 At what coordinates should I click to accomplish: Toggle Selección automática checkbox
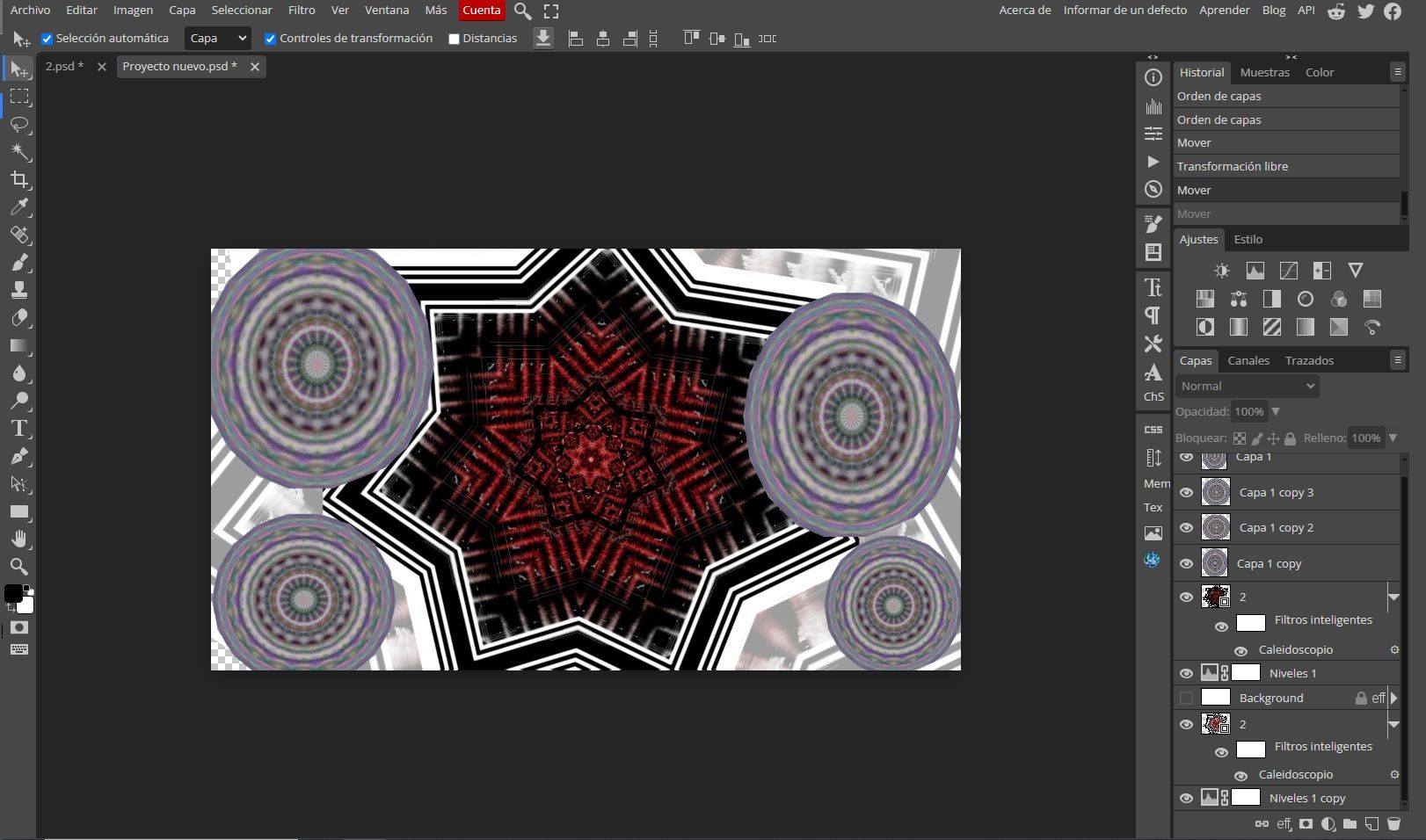pos(47,39)
